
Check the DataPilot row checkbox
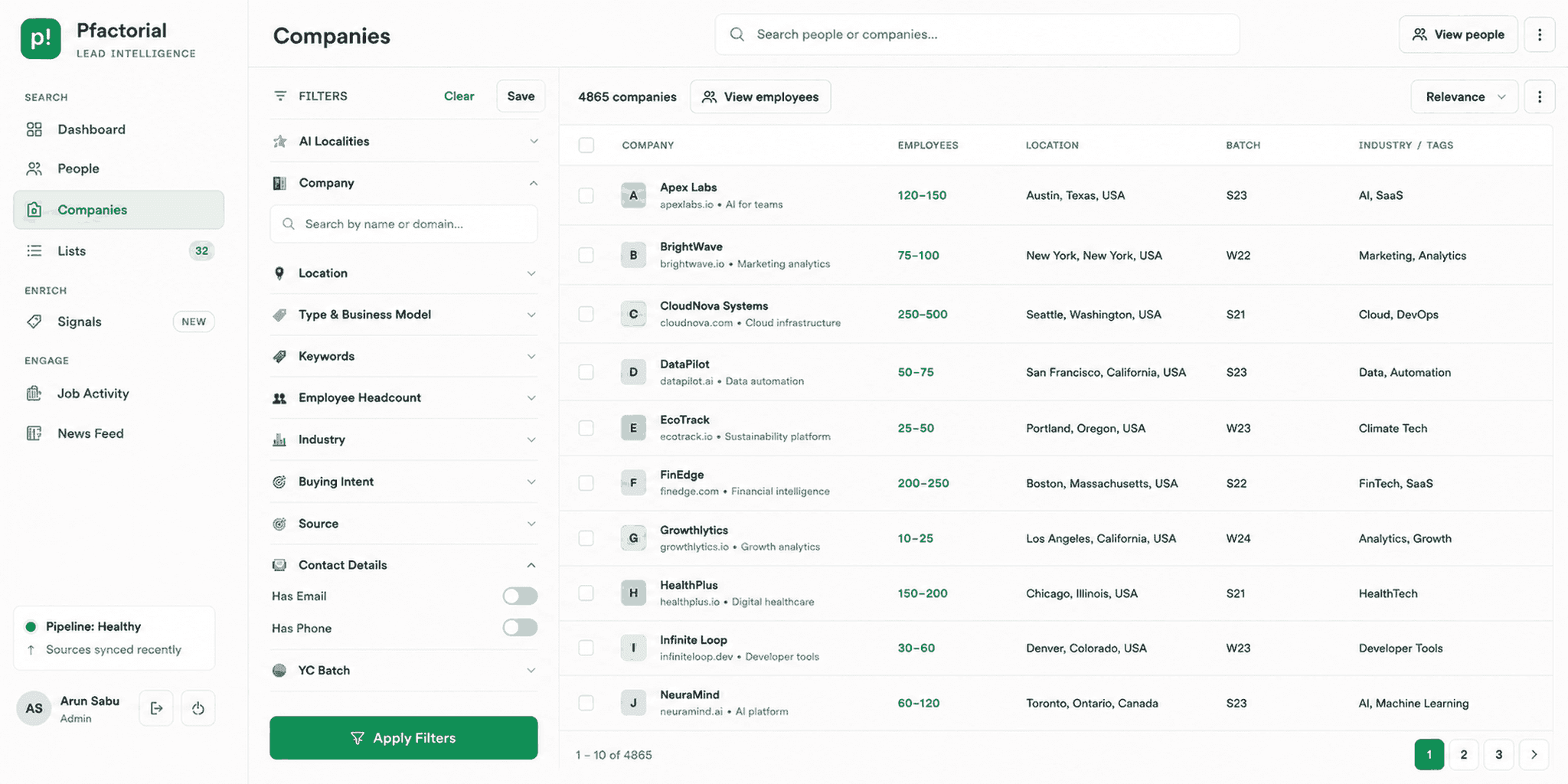click(x=586, y=372)
